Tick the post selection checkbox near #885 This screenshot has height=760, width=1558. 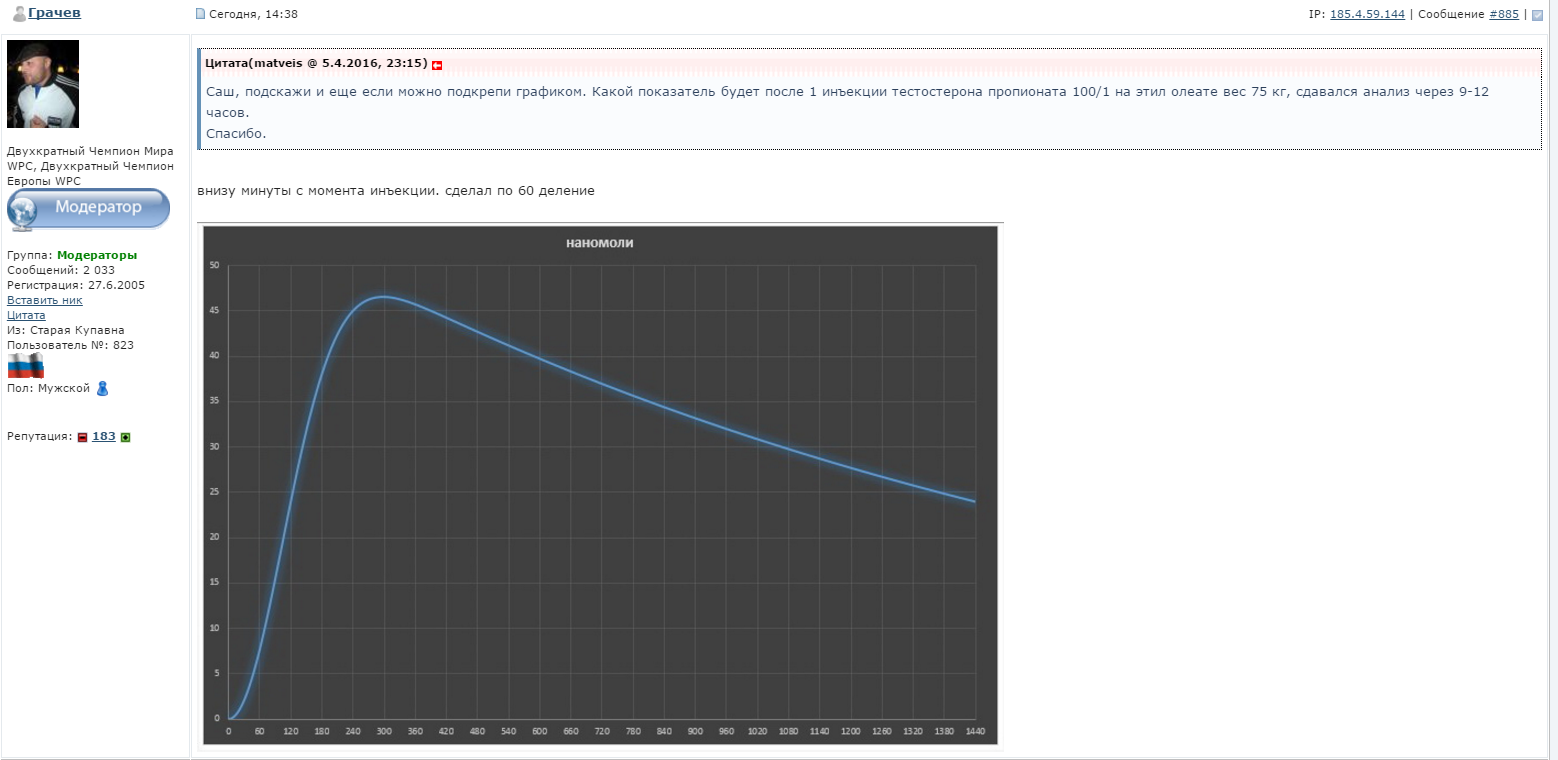point(1537,15)
